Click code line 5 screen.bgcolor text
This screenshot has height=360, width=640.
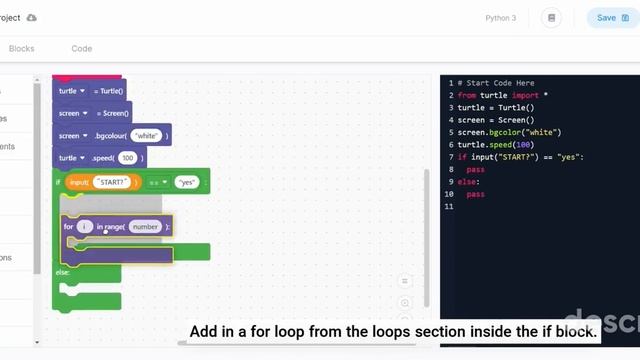[509, 133]
